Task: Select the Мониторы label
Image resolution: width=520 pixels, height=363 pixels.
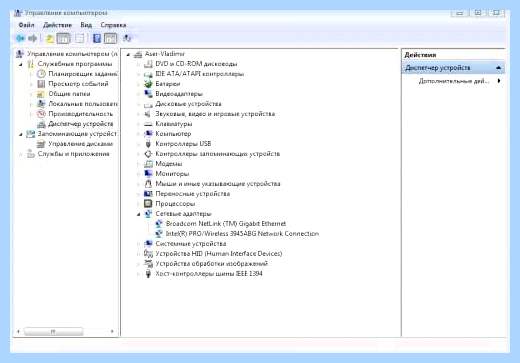Action: 172,174
